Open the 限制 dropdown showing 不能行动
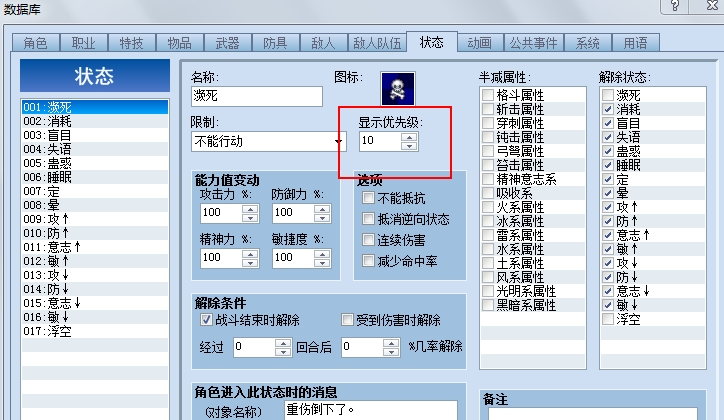 click(x=268, y=141)
